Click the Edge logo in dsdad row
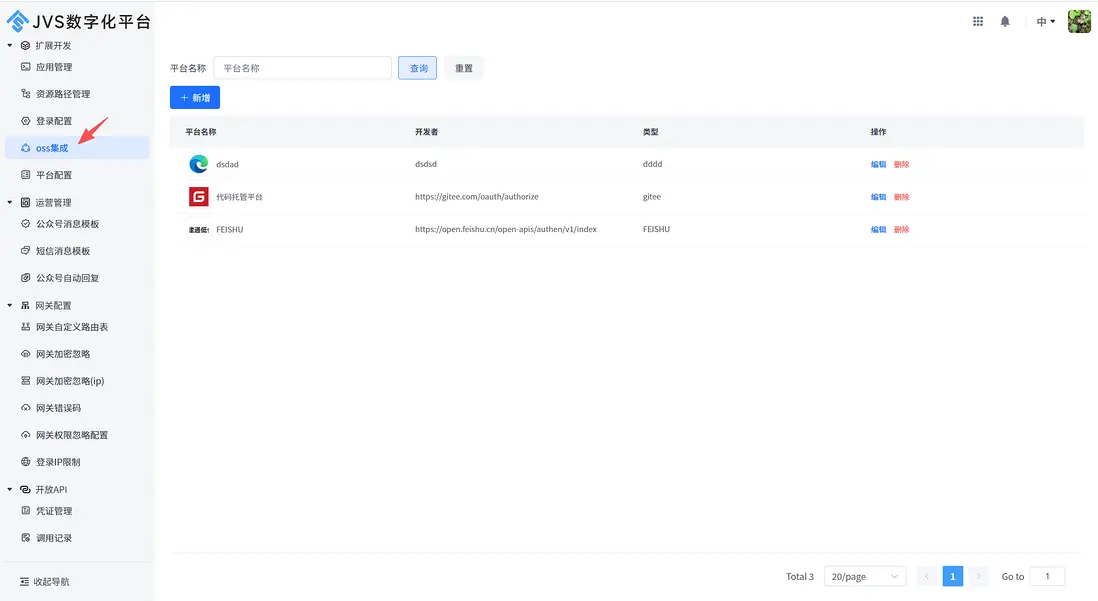This screenshot has width=1098, height=601. pyautogui.click(x=199, y=164)
